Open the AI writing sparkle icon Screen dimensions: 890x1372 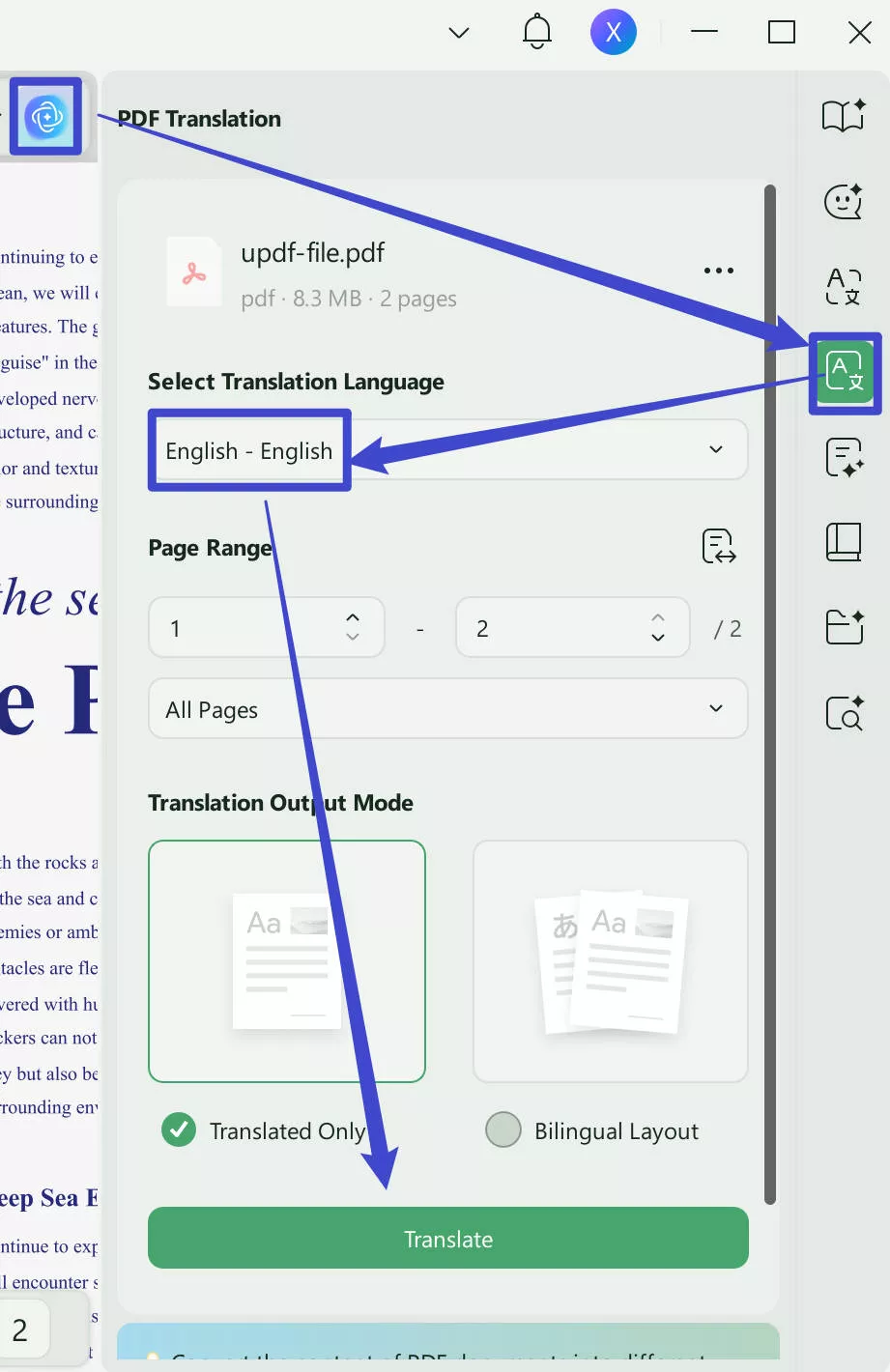[843, 457]
